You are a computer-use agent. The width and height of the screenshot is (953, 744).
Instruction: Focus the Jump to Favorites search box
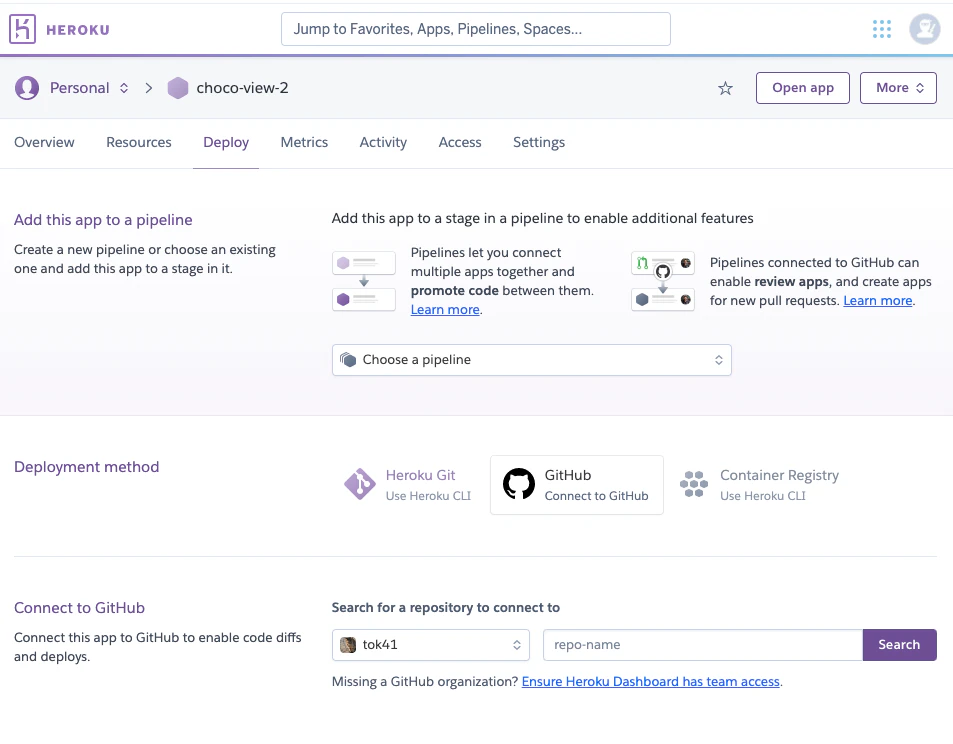point(475,29)
